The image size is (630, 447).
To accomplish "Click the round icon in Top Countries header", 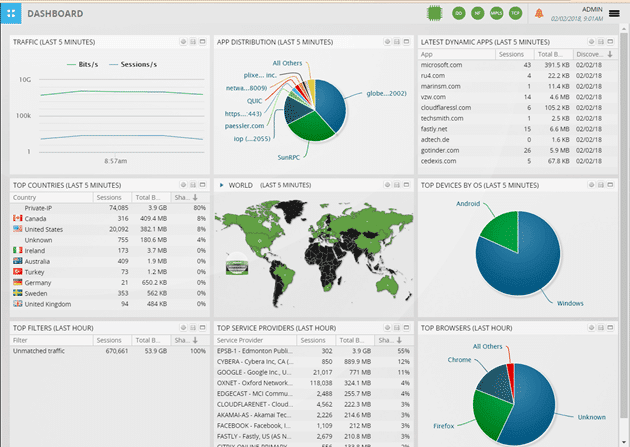I will point(183,185).
